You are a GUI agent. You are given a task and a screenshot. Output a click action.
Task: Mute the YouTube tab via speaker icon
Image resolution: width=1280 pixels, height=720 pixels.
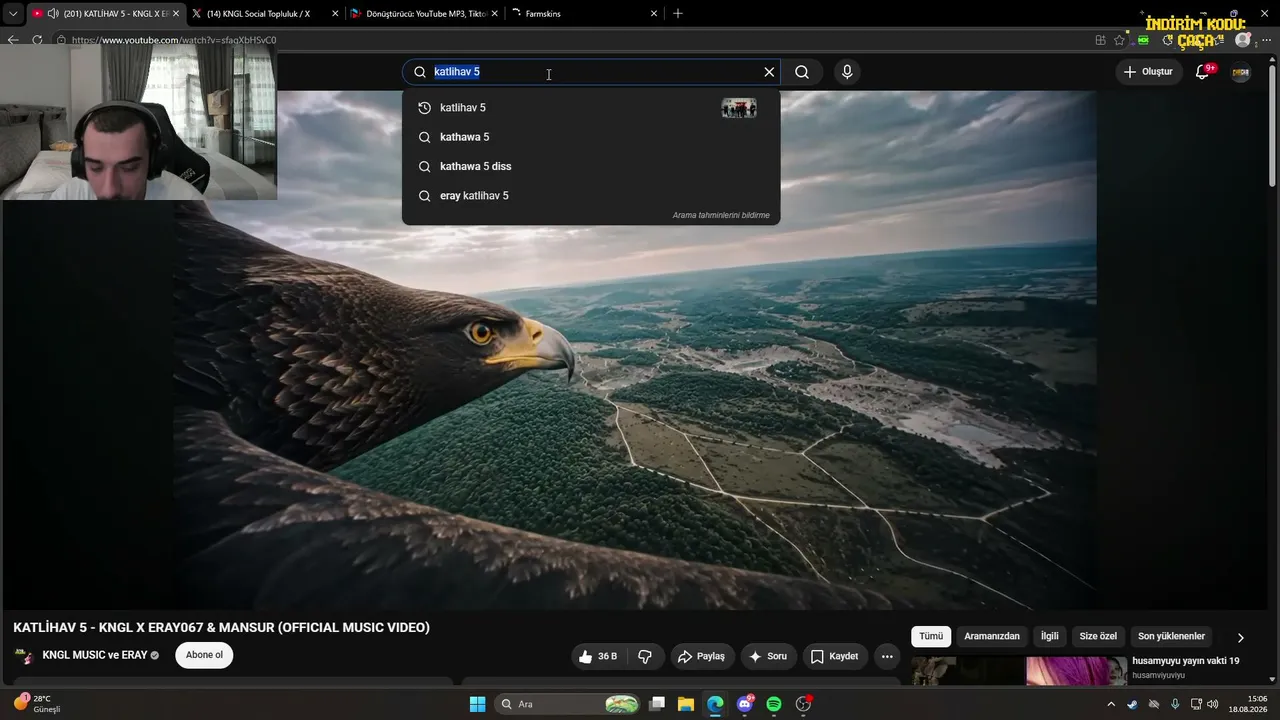click(x=53, y=14)
